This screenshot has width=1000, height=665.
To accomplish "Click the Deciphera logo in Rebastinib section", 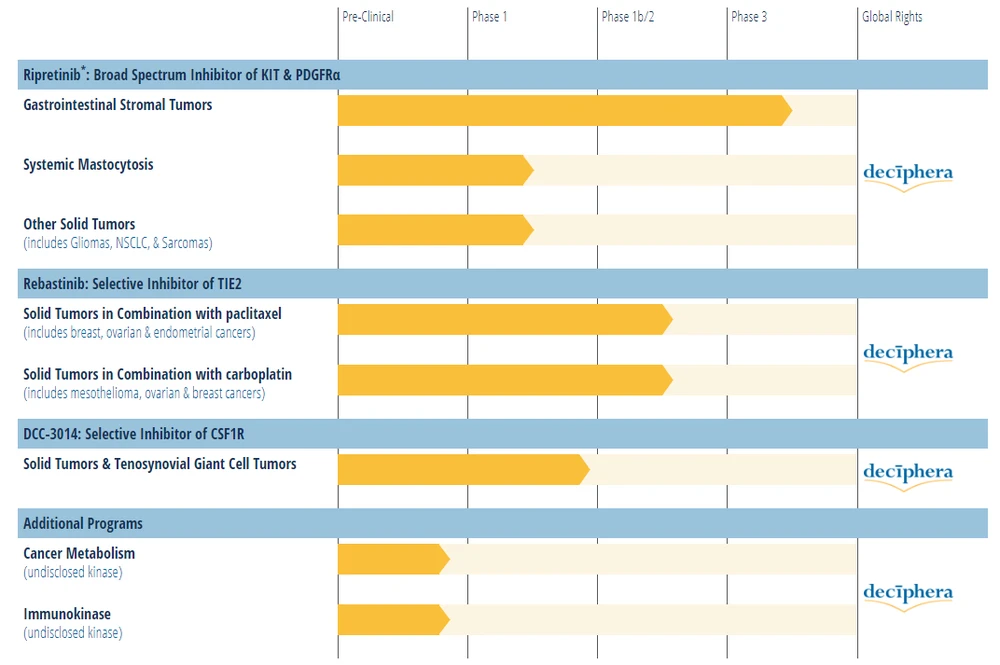I will pos(907,353).
